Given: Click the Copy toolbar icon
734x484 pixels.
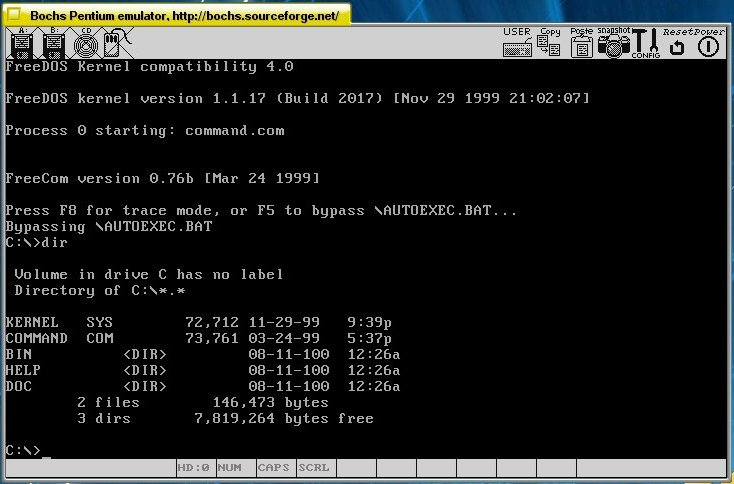Looking at the screenshot, I should 549,42.
